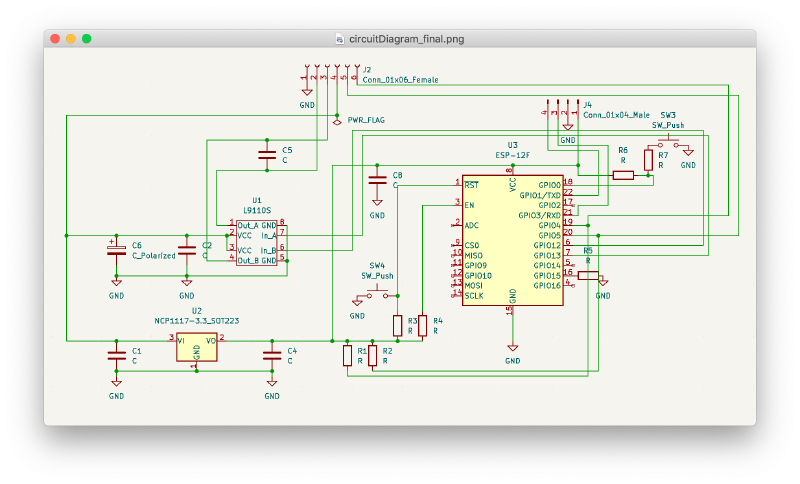
Task: Minimize the window with the yellow button
Action: coord(71,39)
